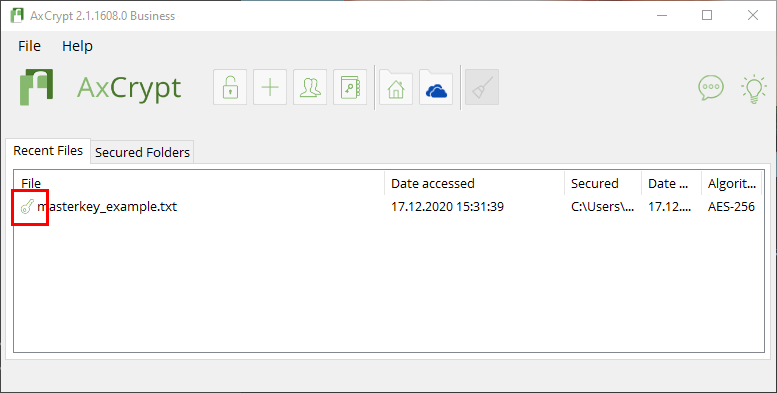Click the Algorit... column header
This screenshot has width=777, height=393.
[x=731, y=183]
